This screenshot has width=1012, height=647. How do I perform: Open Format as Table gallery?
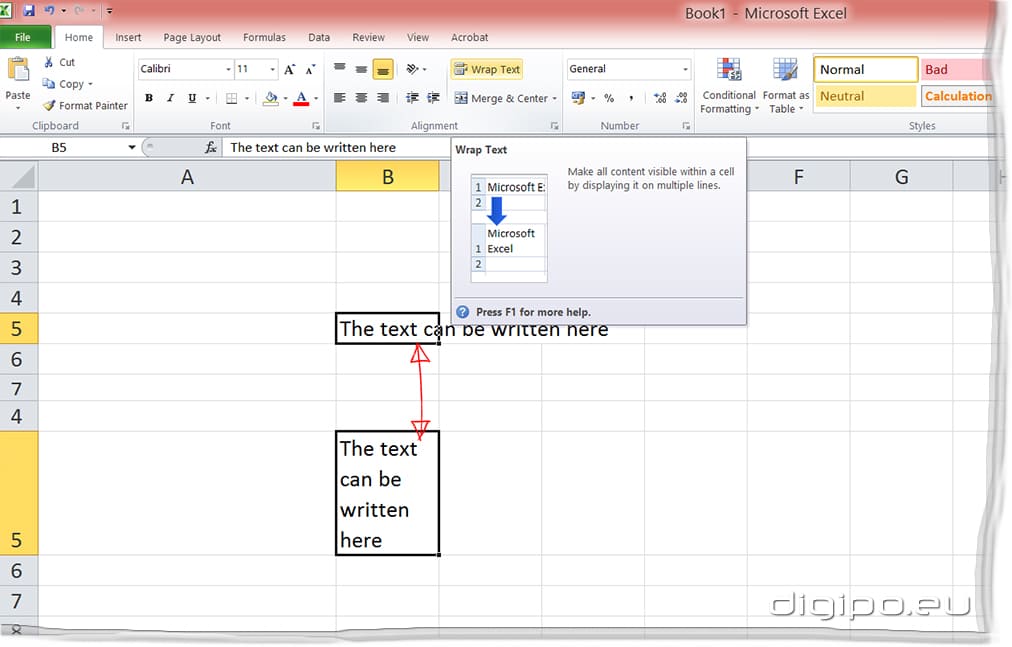(x=785, y=86)
